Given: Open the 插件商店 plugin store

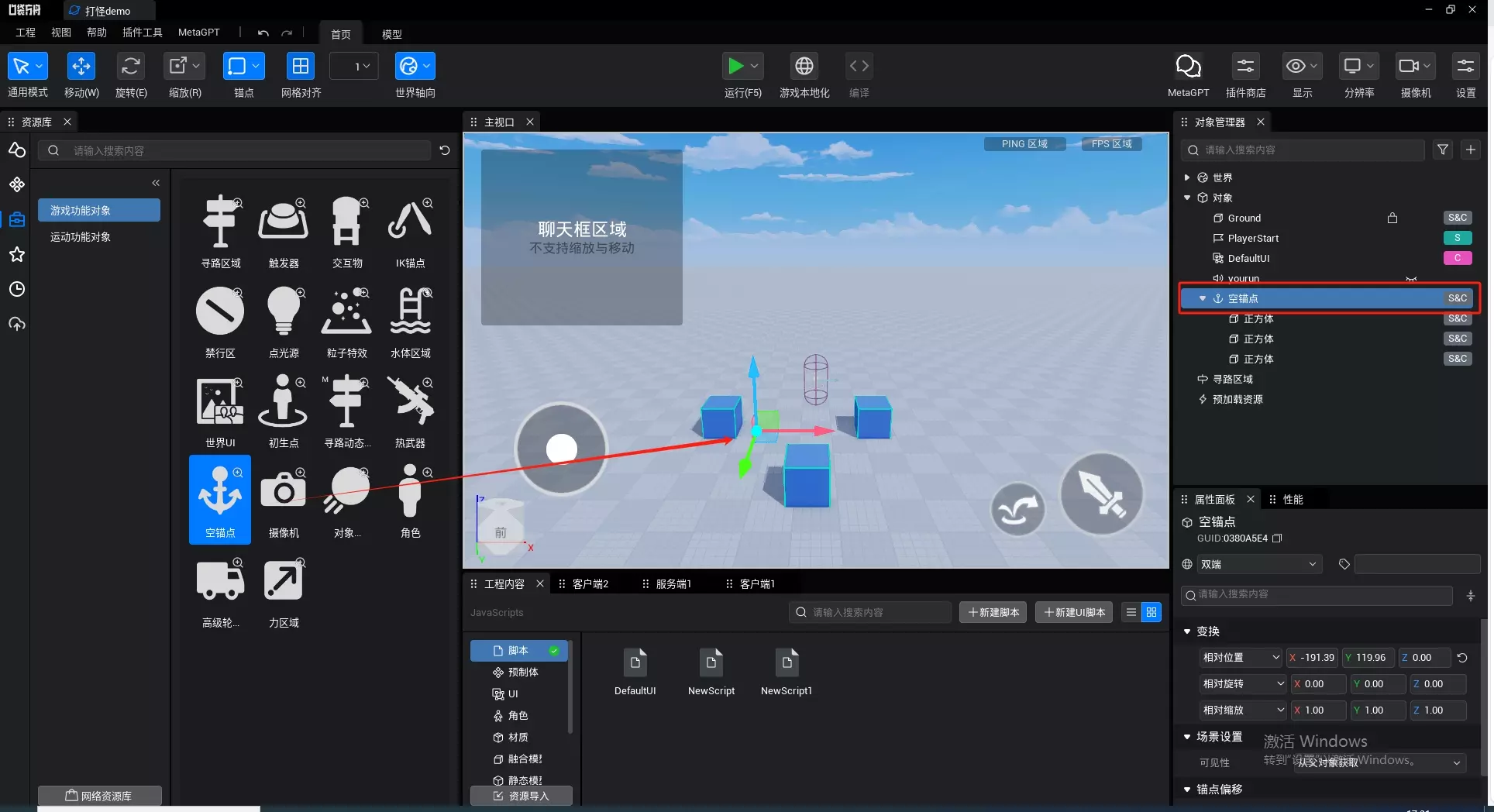Looking at the screenshot, I should pos(1245,67).
